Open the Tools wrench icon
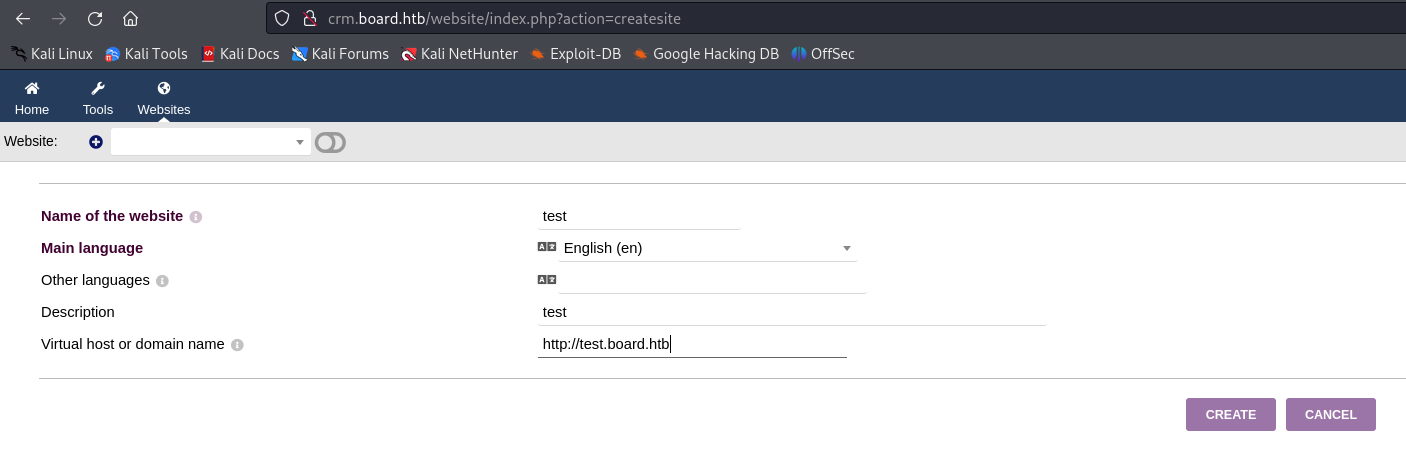1406x462 pixels. tap(98, 88)
